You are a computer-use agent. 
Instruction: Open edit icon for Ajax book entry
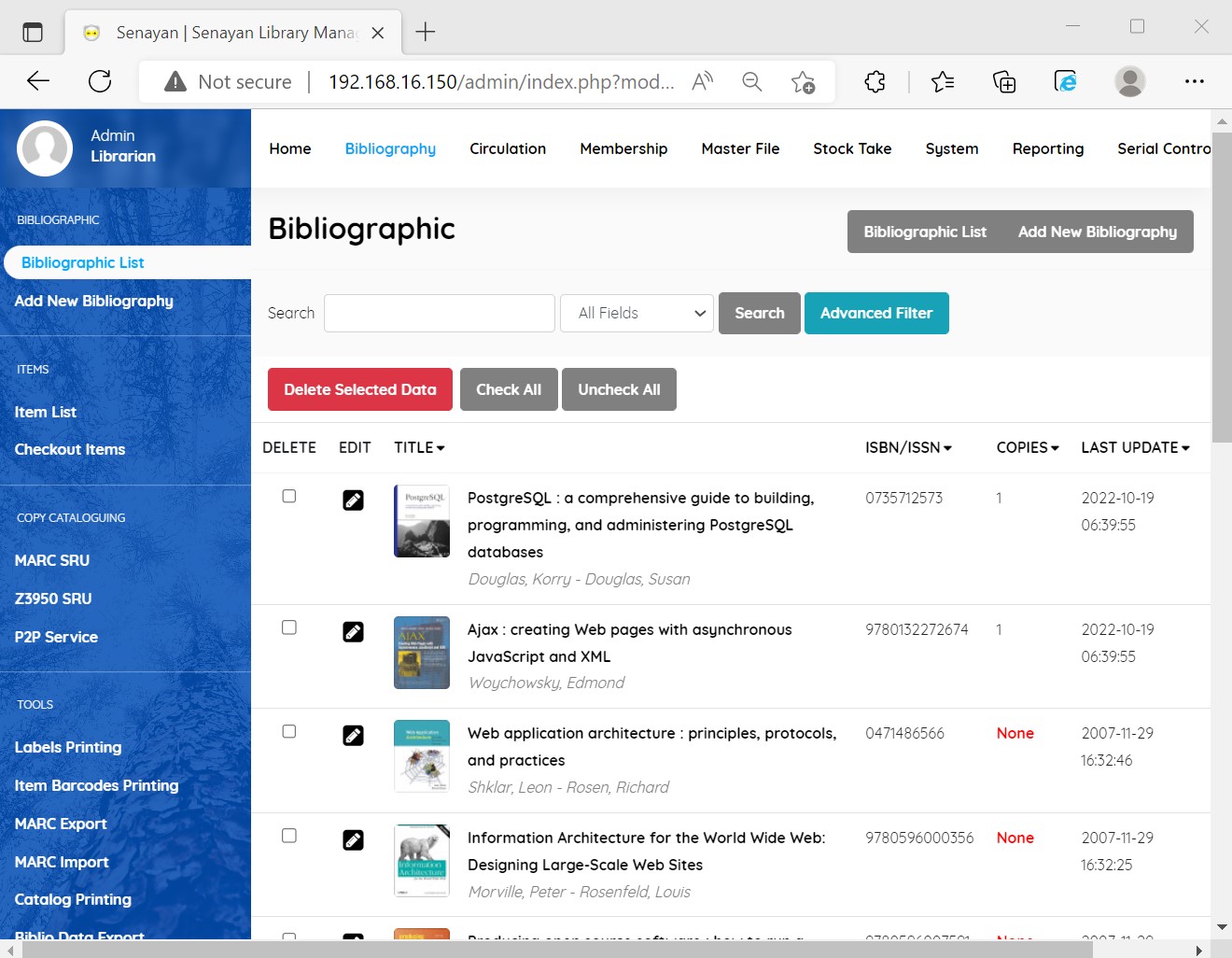[353, 632]
